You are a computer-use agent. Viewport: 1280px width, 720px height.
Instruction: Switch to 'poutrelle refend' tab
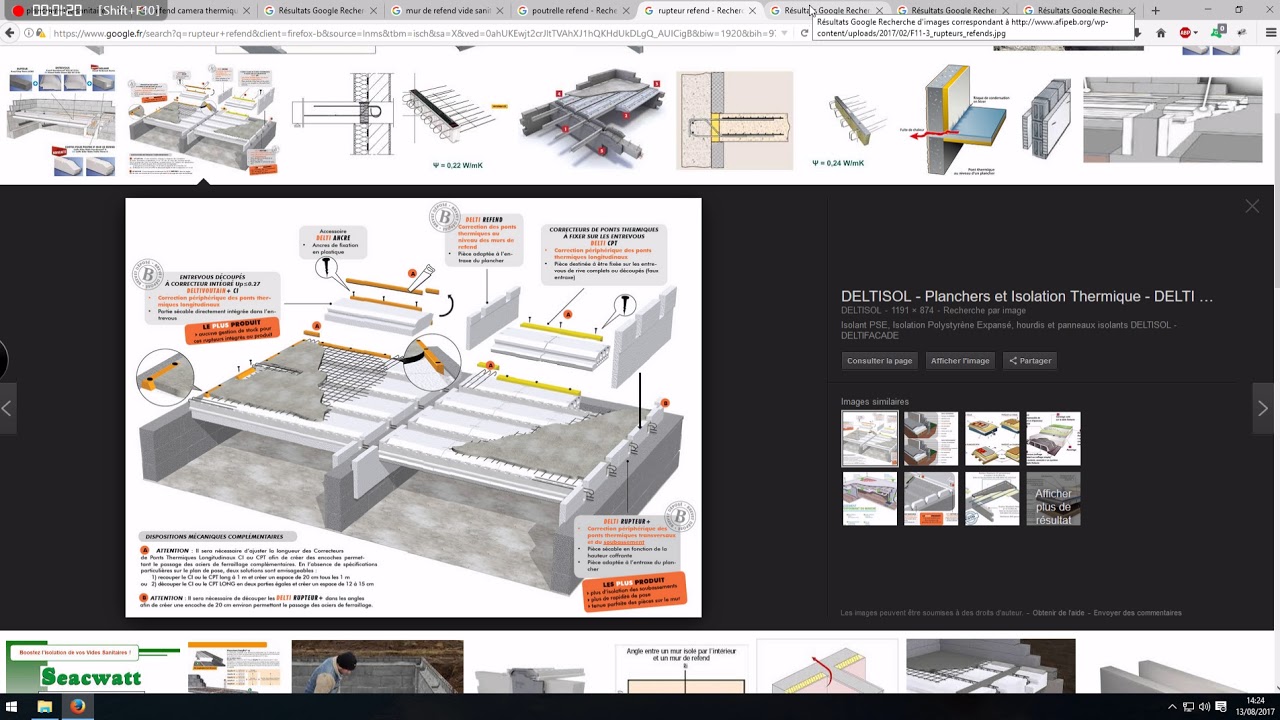[573, 10]
